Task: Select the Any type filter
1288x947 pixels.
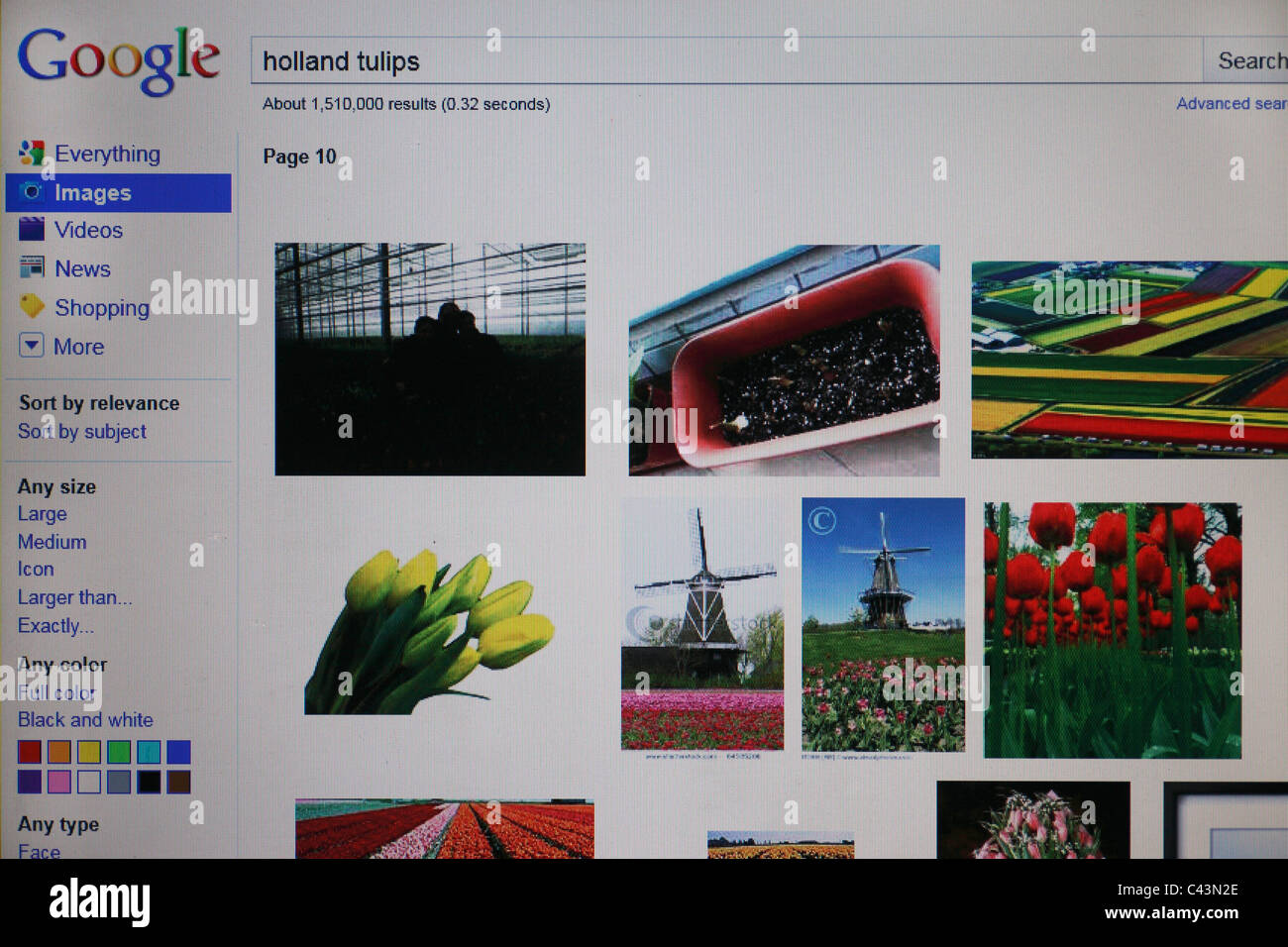Action: (x=58, y=824)
